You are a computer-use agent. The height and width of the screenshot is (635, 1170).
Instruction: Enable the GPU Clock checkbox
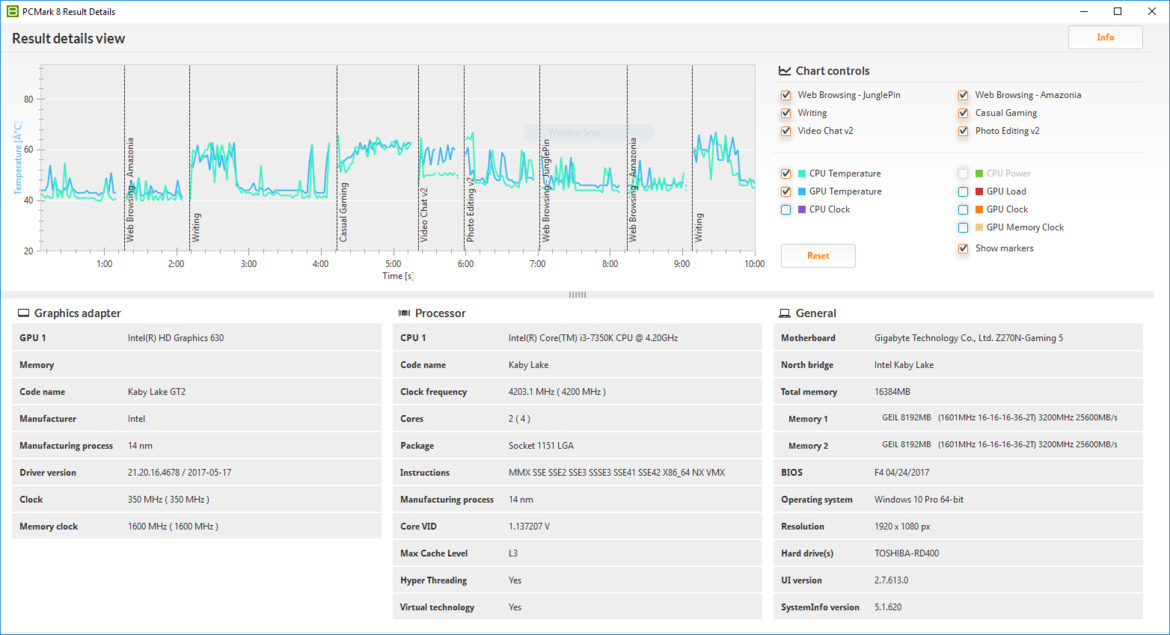(x=963, y=210)
